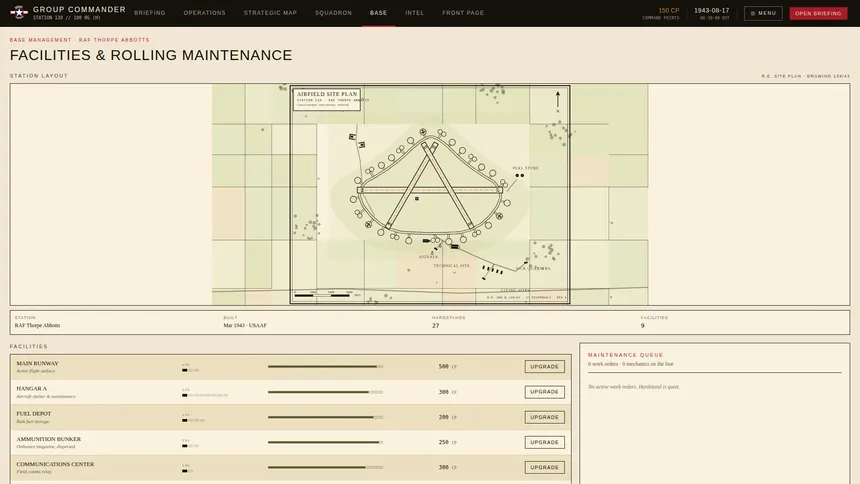
Task: Click the Airfield Site Plan title block
Action: [x=327, y=99]
